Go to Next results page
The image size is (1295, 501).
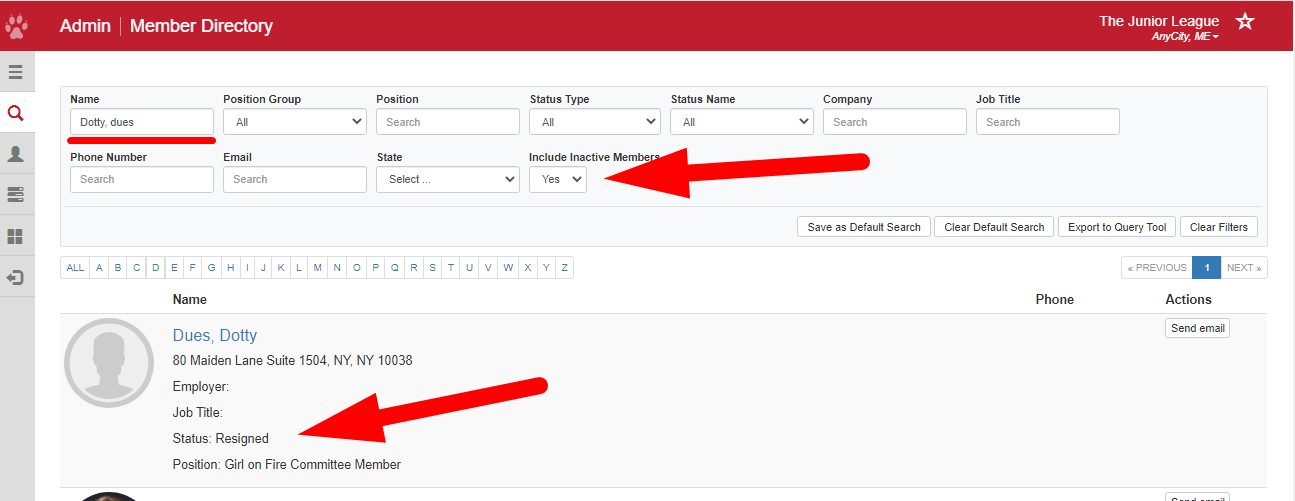1244,267
